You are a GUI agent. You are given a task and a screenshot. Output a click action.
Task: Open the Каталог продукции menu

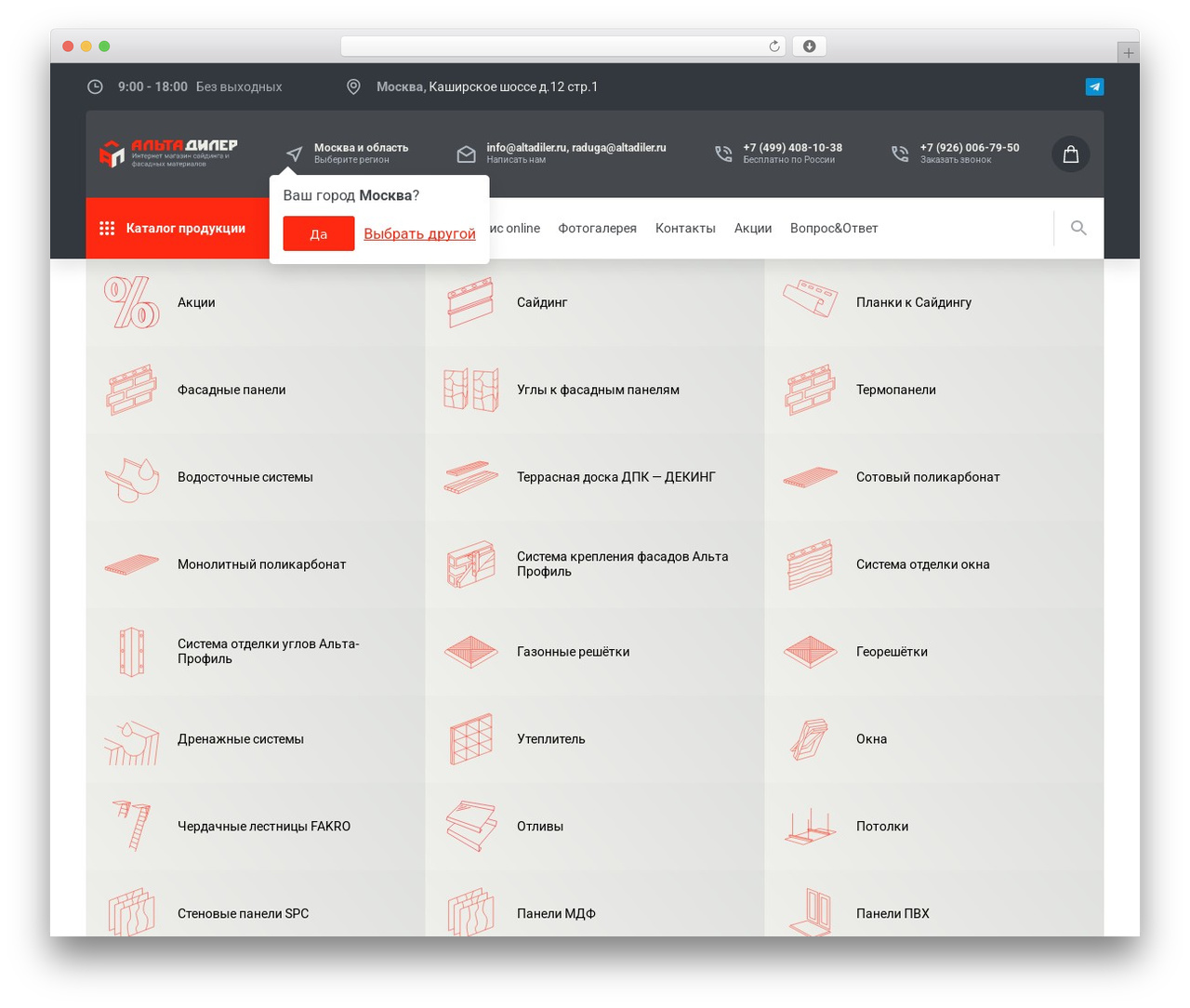click(178, 228)
